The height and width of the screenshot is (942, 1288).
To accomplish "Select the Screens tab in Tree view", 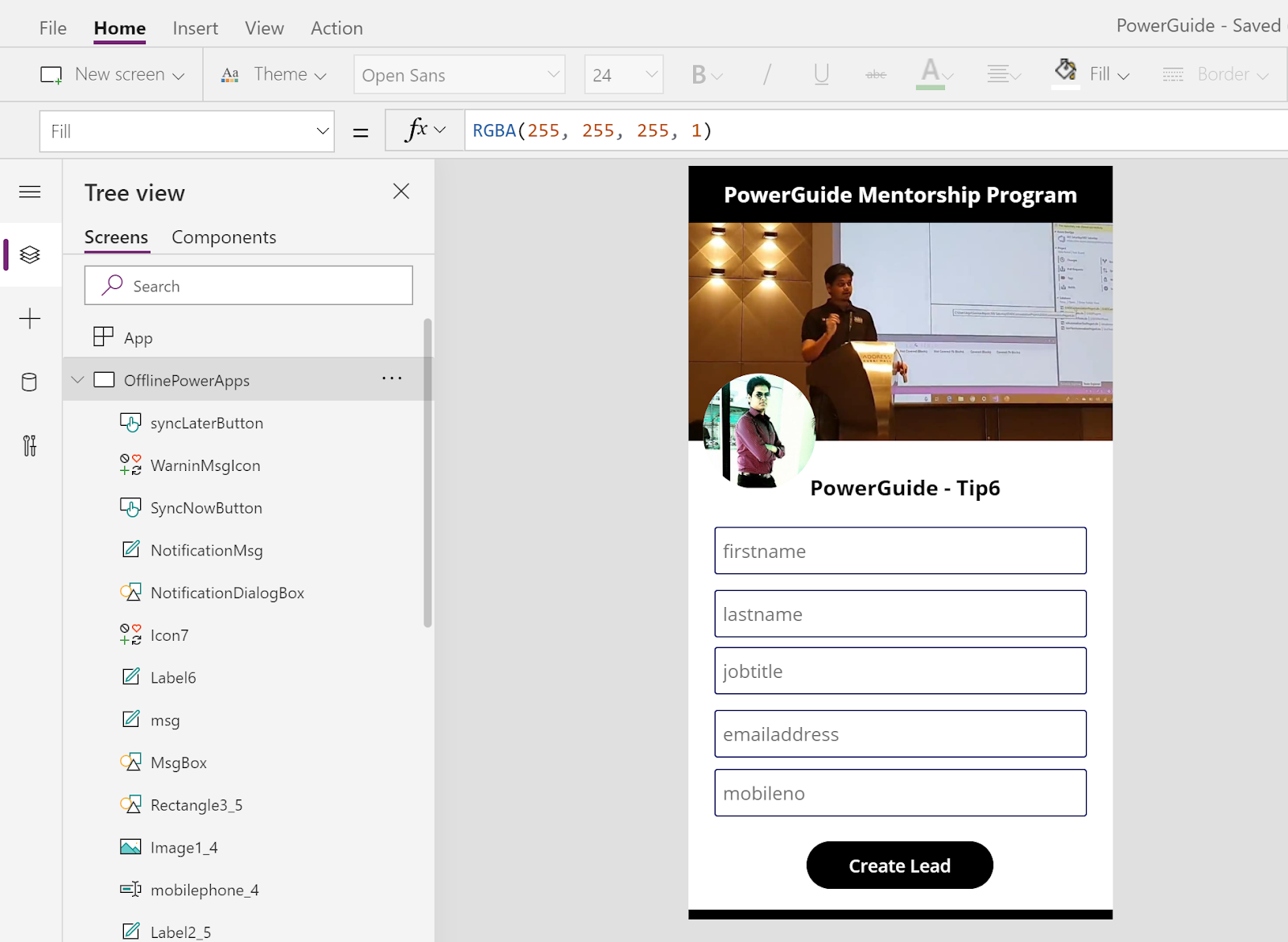I will 117,238.
